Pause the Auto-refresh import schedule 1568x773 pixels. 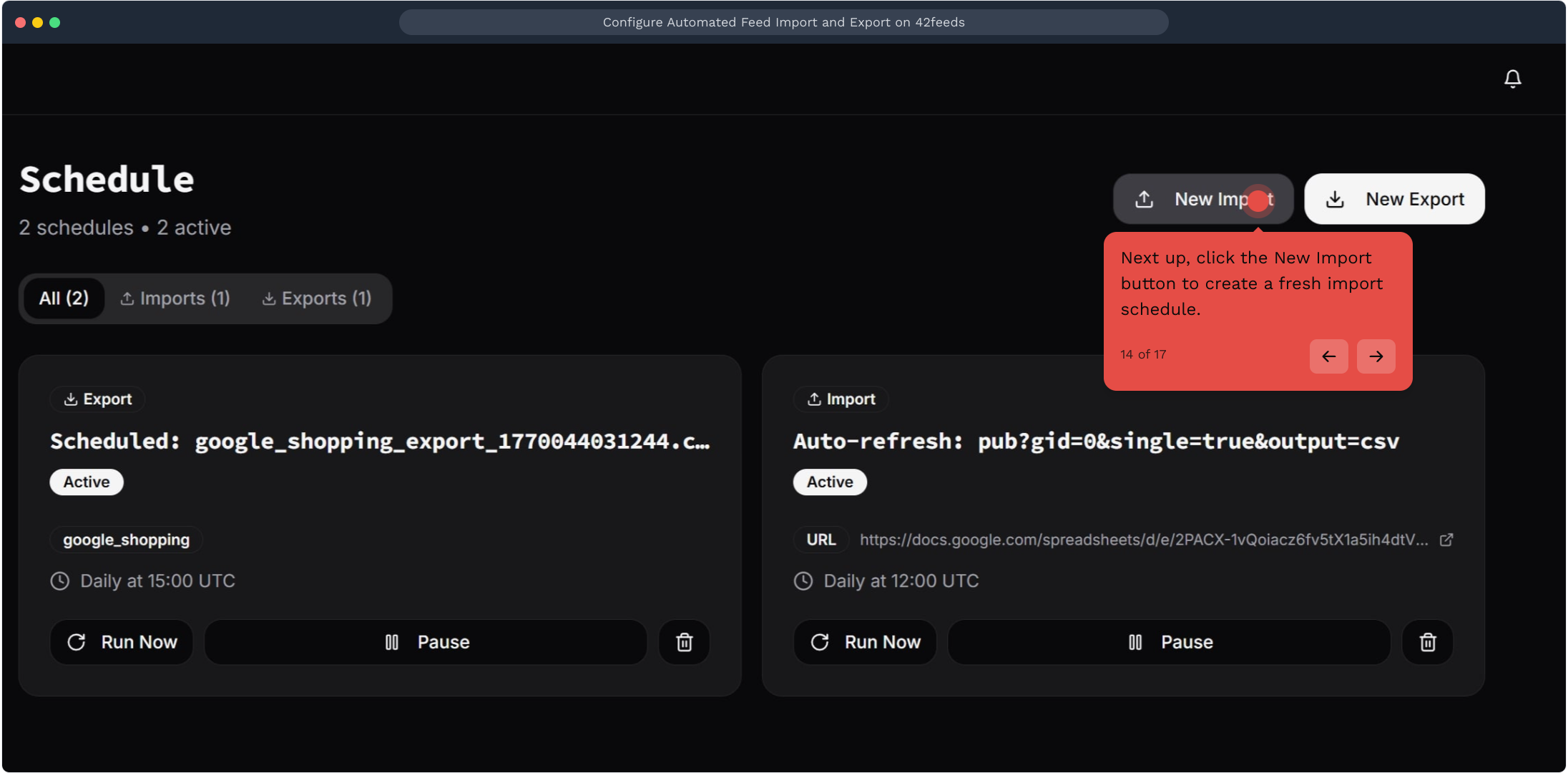tap(1169, 642)
